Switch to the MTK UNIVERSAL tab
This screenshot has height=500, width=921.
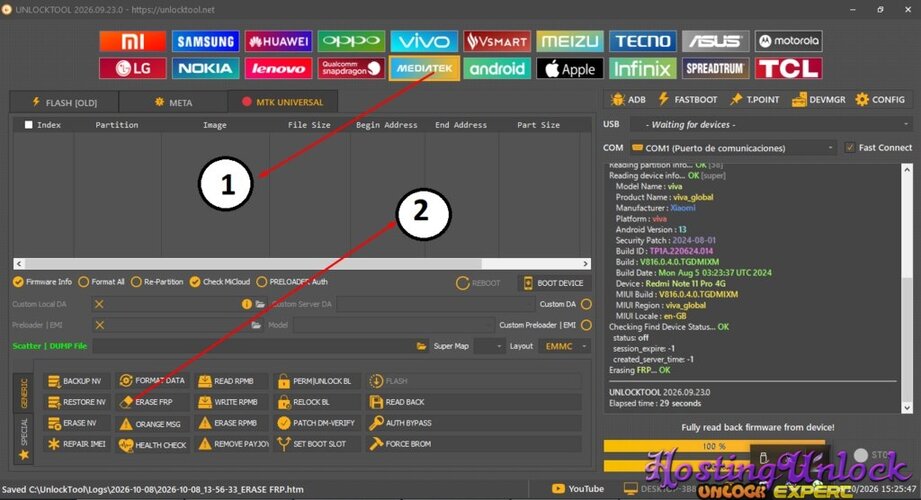click(283, 102)
